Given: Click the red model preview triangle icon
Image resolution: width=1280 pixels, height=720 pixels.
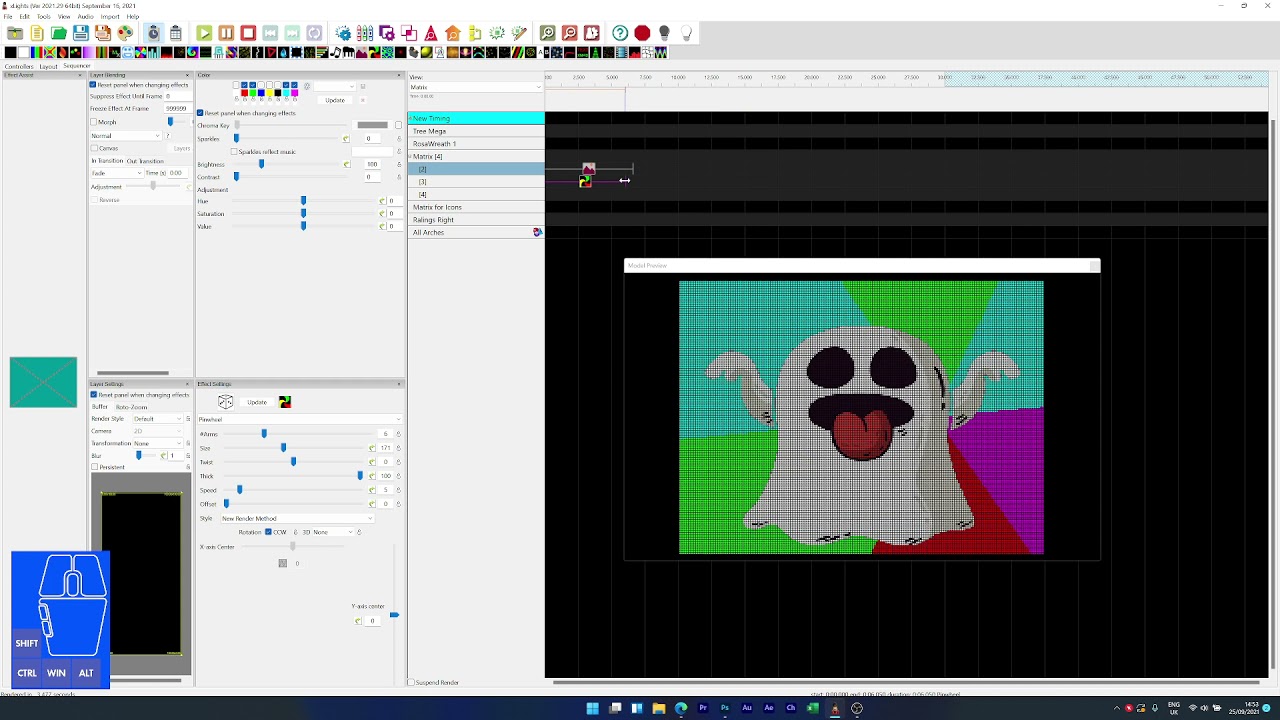Looking at the screenshot, I should tap(431, 33).
